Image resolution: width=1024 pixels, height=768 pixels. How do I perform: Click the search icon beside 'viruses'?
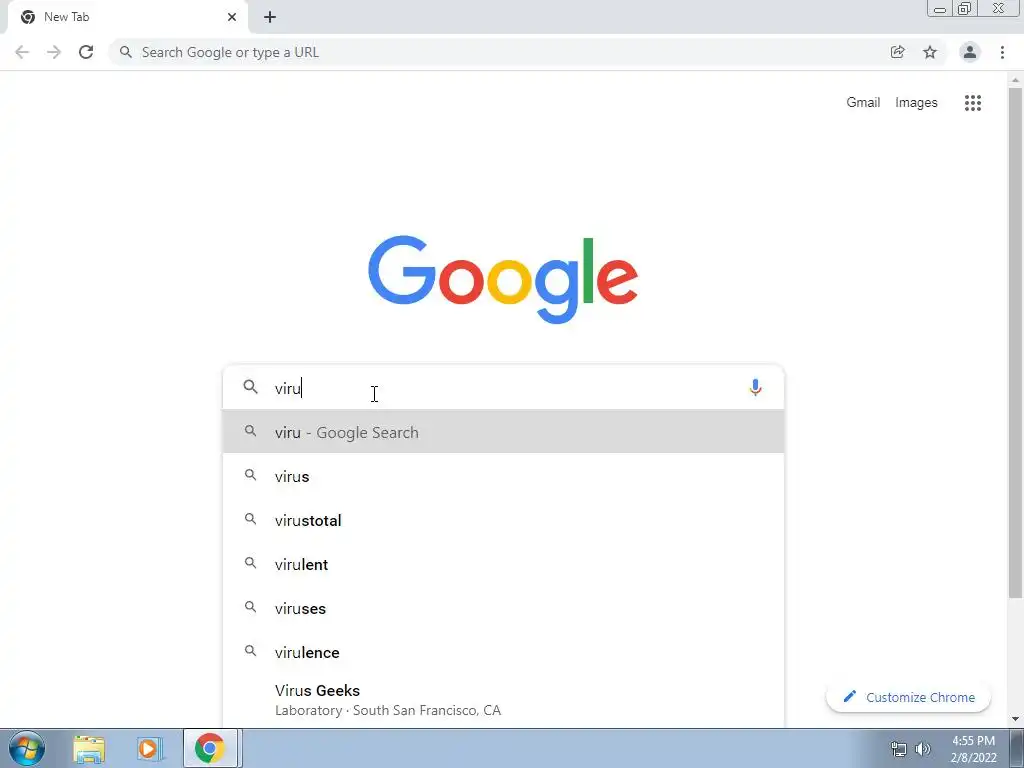(x=250, y=607)
